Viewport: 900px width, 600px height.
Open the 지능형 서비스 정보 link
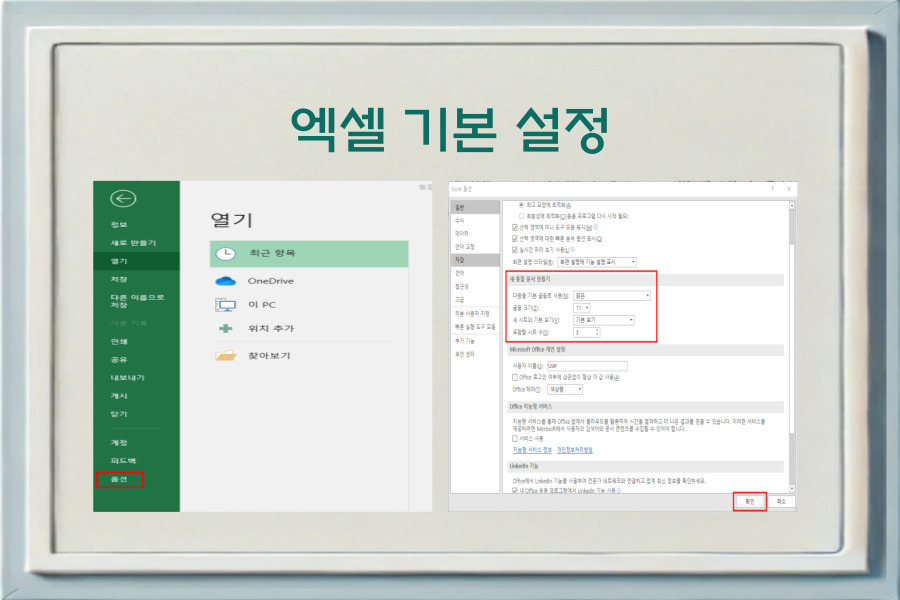532,450
